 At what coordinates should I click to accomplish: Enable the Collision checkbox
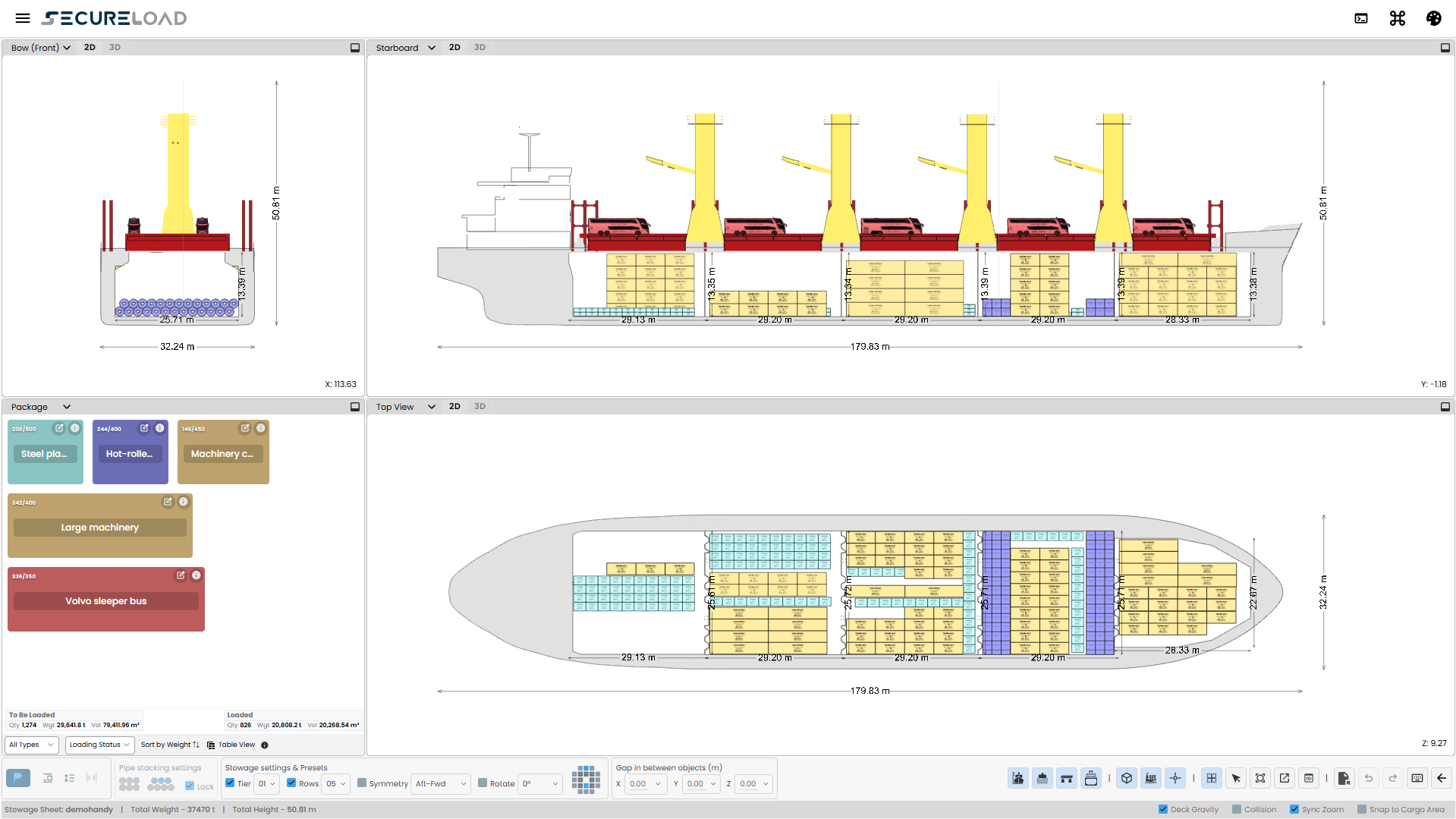(x=1237, y=809)
